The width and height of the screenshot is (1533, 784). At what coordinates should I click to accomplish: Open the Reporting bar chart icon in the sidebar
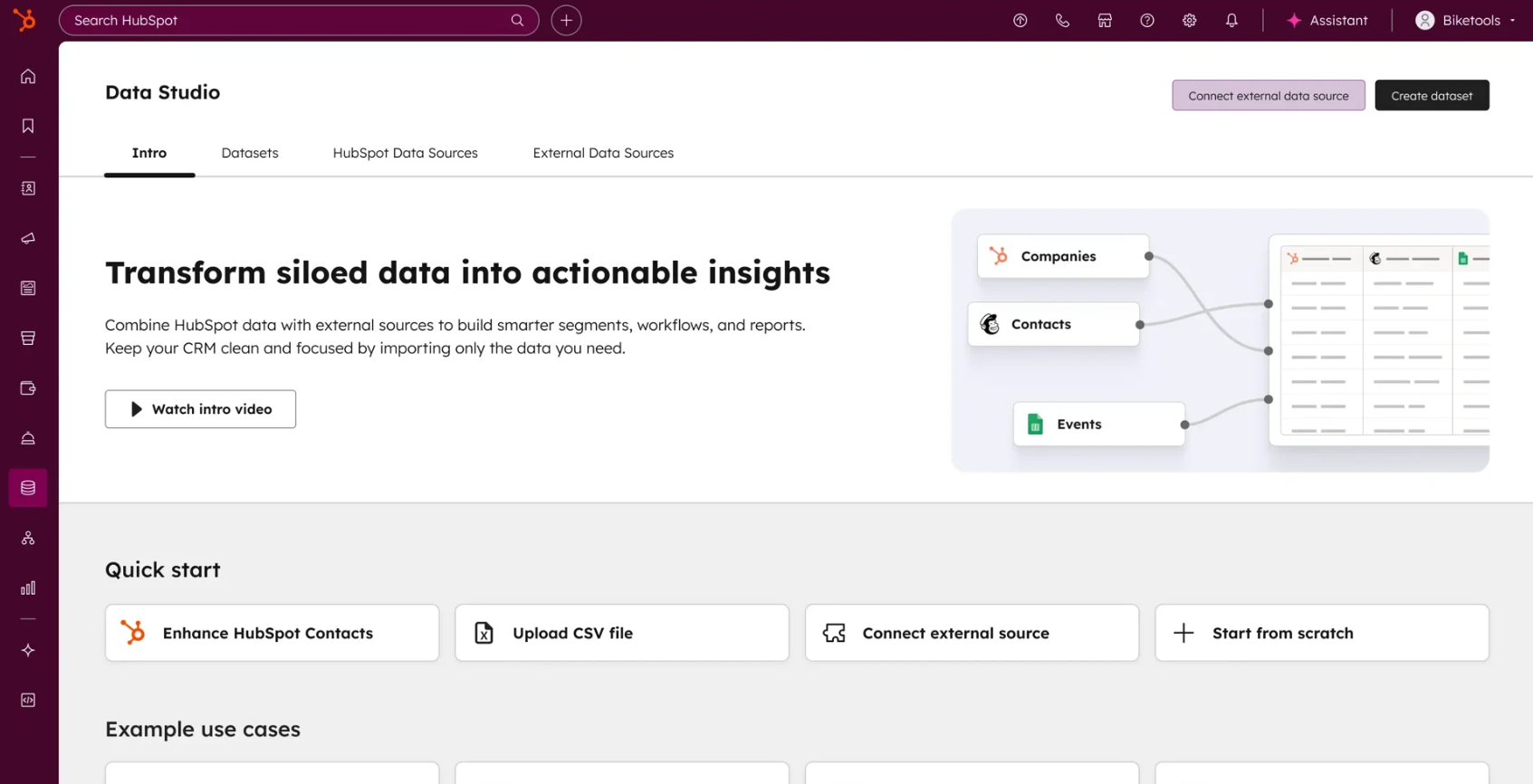pos(28,588)
